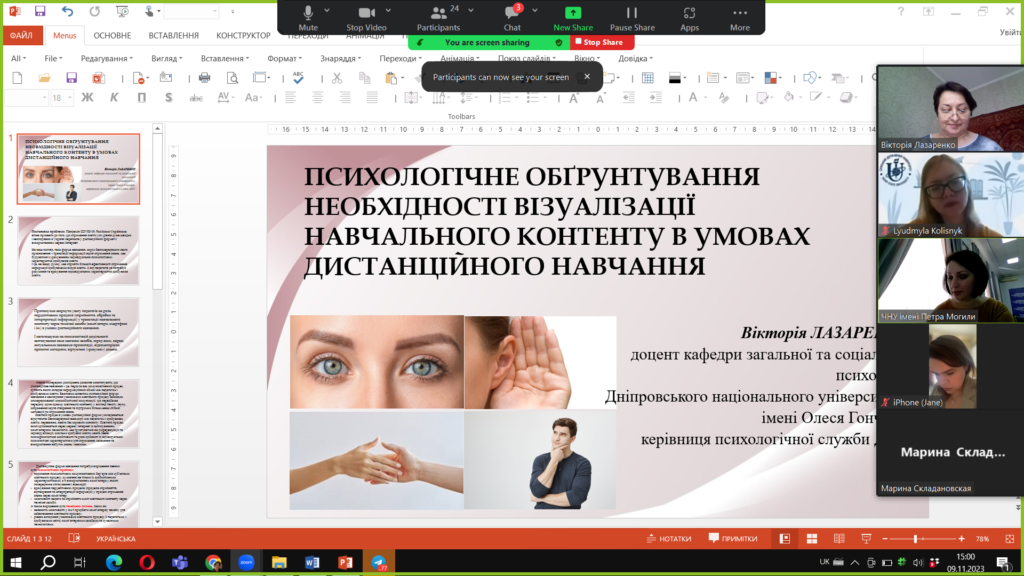Switch to the ОСНОВНЕ tab
This screenshot has height=576, width=1024.
coord(112,35)
